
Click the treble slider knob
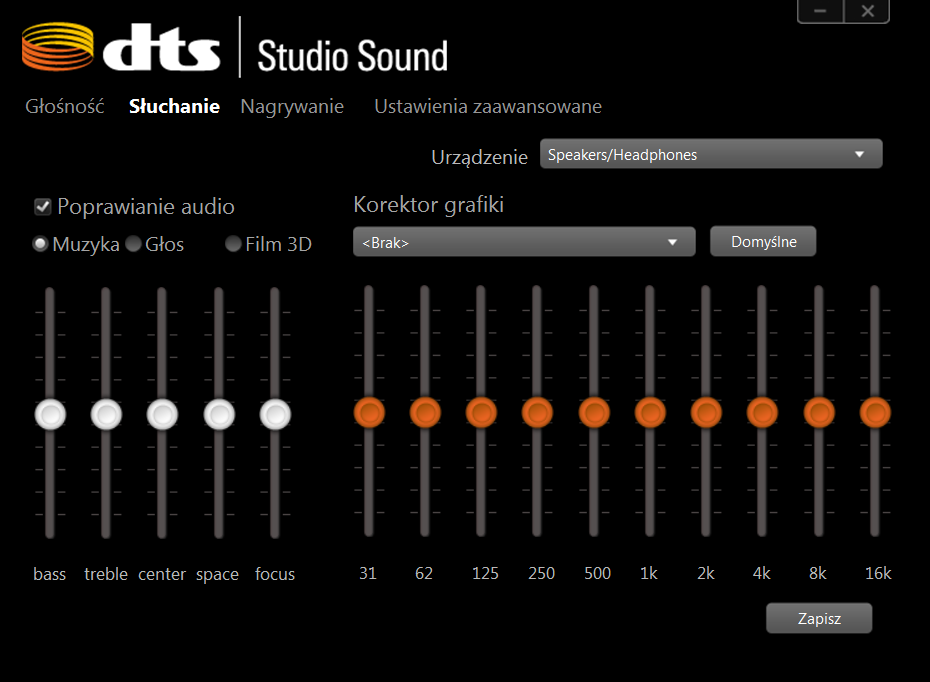106,414
